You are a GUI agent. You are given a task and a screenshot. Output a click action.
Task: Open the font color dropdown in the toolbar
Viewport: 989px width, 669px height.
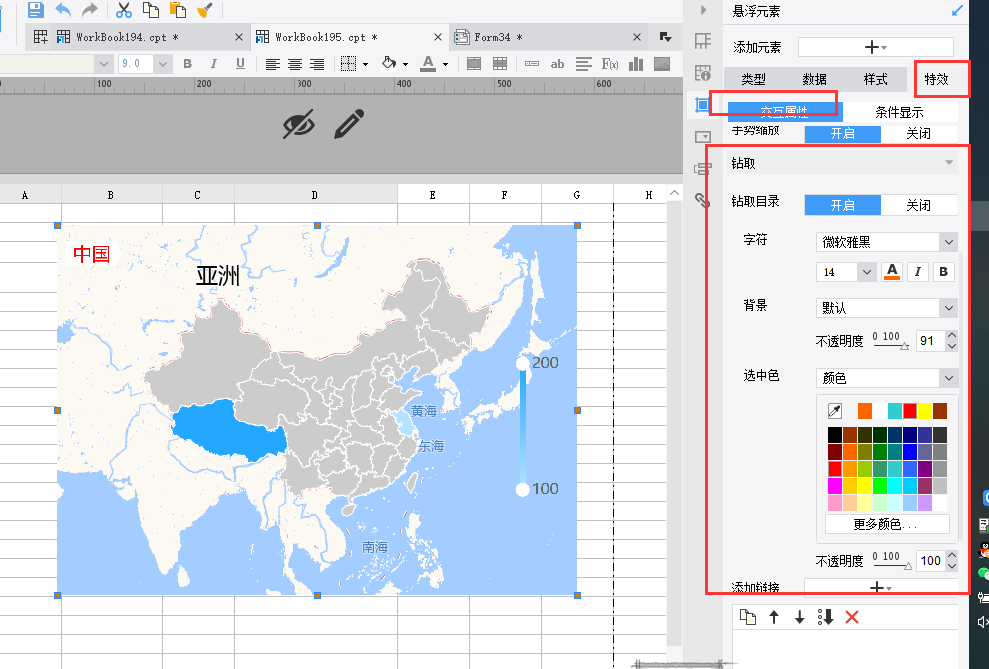445,64
